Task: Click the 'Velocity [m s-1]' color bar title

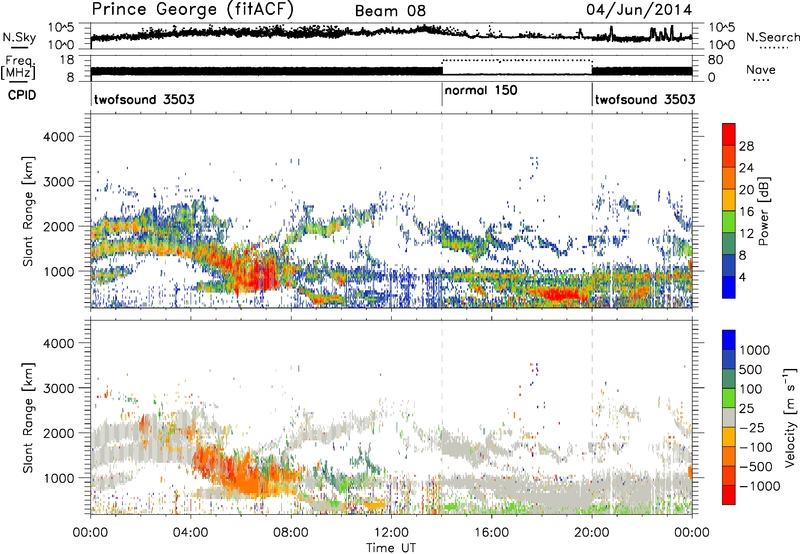Action: coord(790,416)
